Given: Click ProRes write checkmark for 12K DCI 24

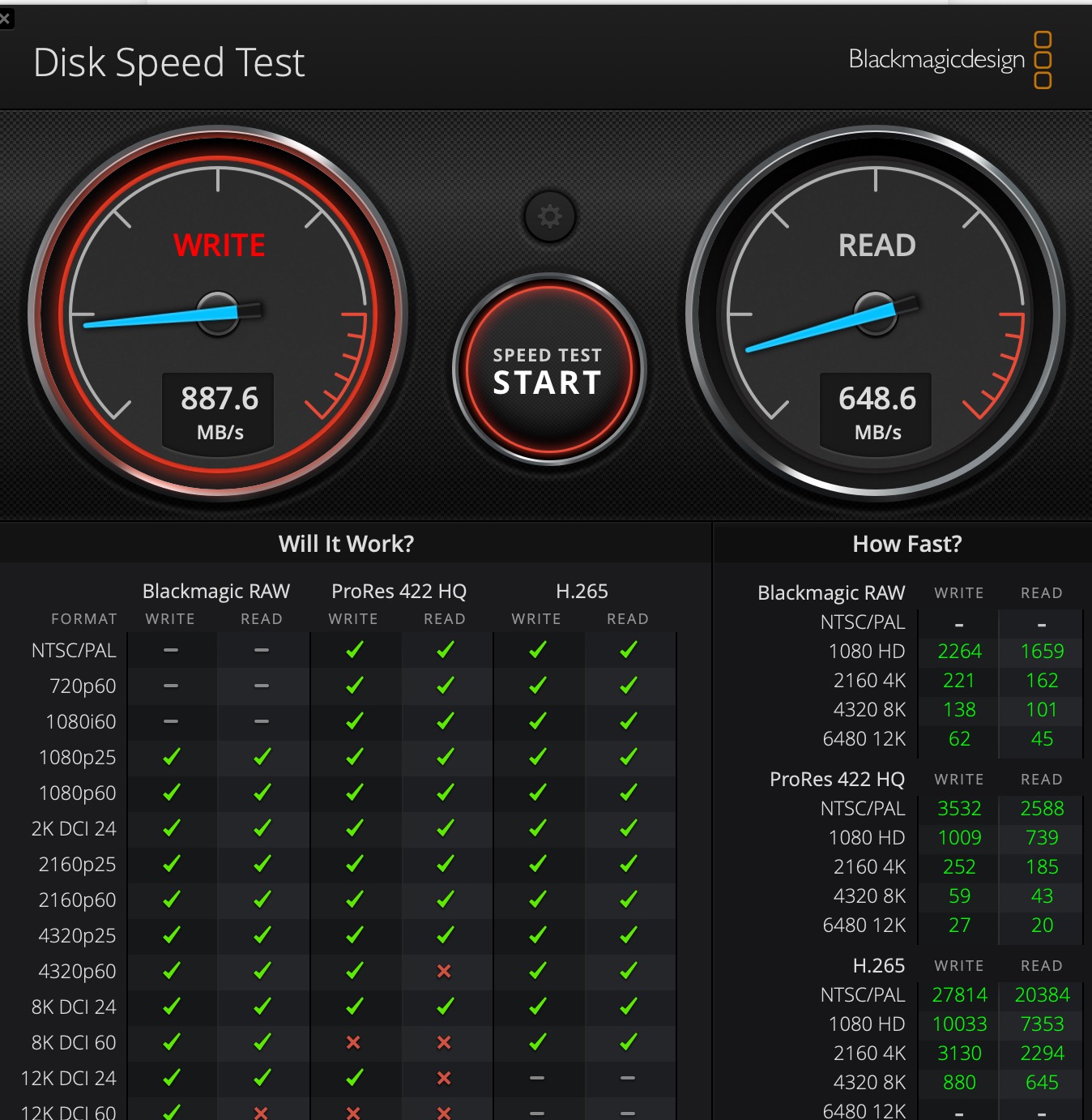Looking at the screenshot, I should pyautogui.click(x=354, y=1078).
